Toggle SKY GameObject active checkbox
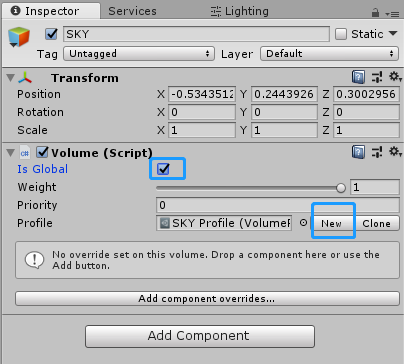Viewport: 404px width, 364px height. coord(51,34)
